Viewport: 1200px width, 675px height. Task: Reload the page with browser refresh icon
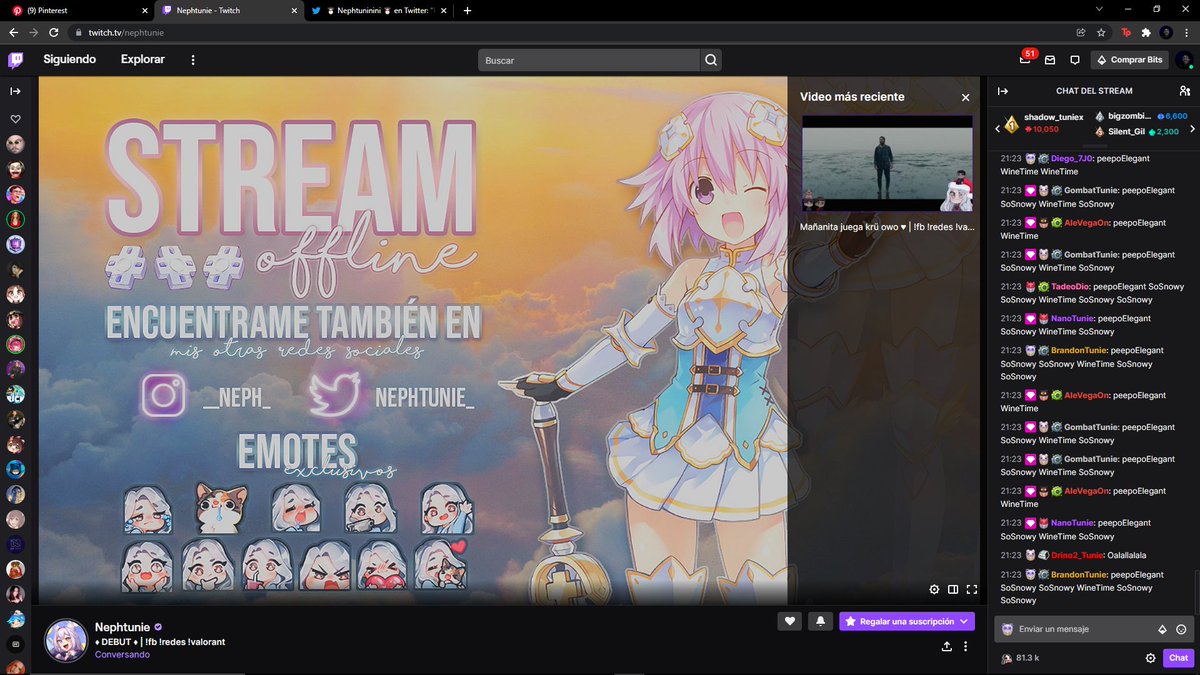coord(54,32)
